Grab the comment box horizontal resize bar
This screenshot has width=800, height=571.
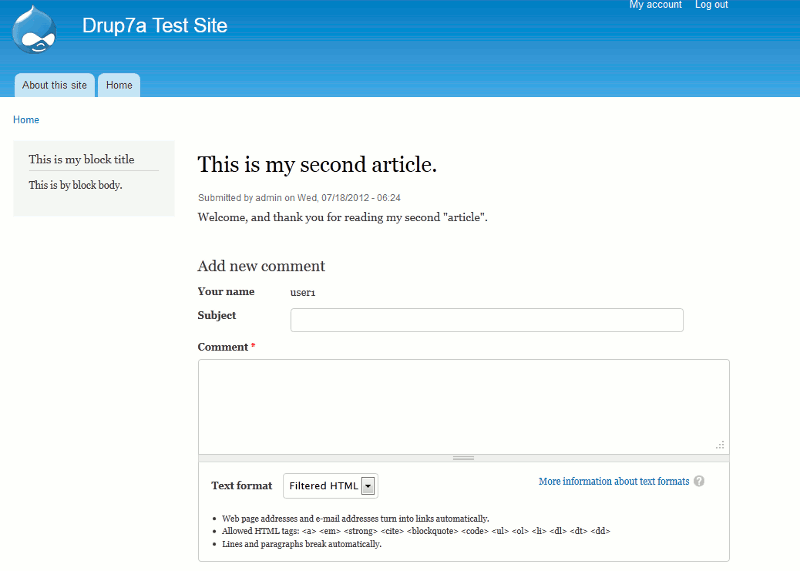pos(463,458)
